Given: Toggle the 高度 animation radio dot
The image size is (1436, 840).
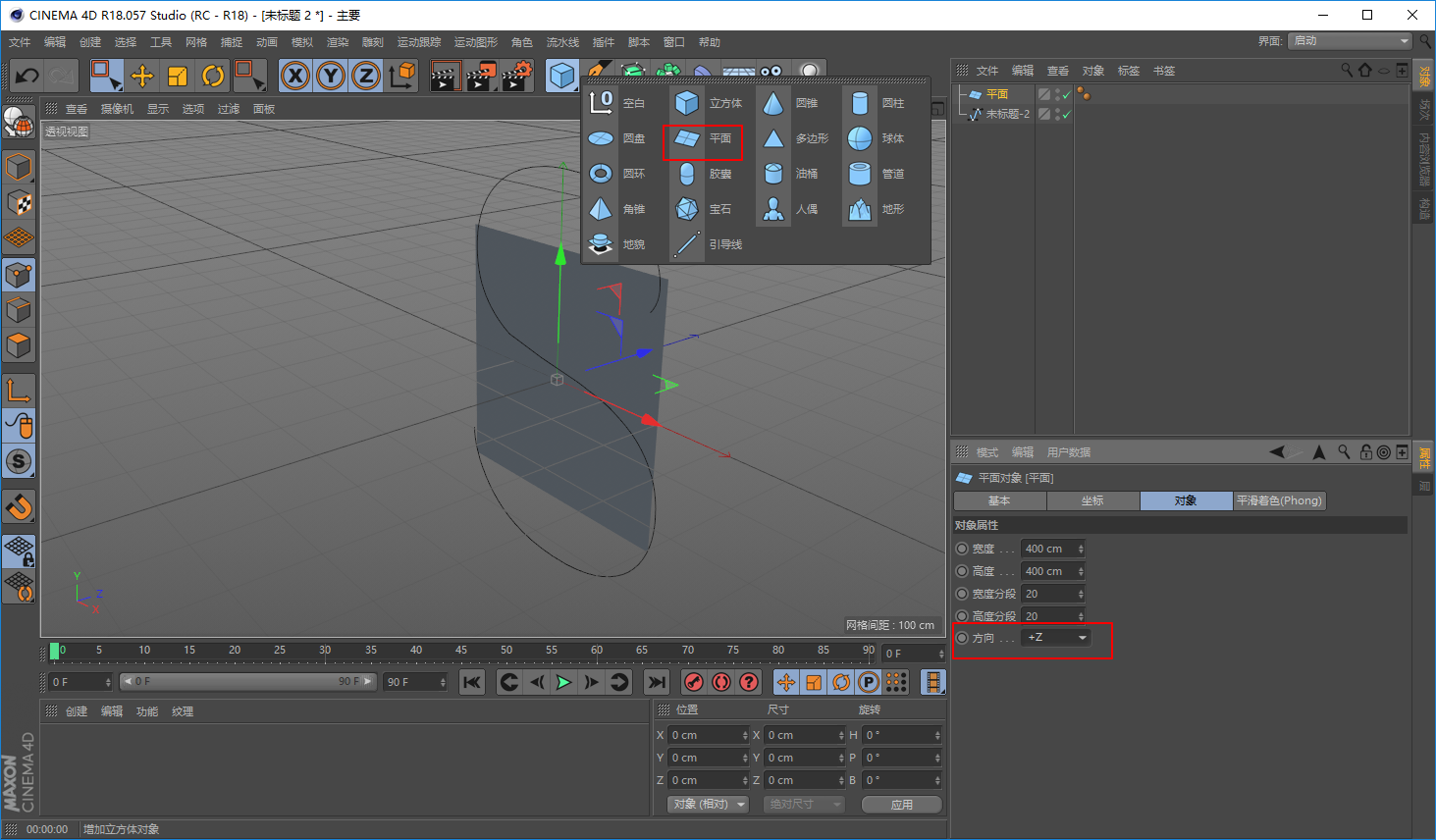Looking at the screenshot, I should click(962, 571).
